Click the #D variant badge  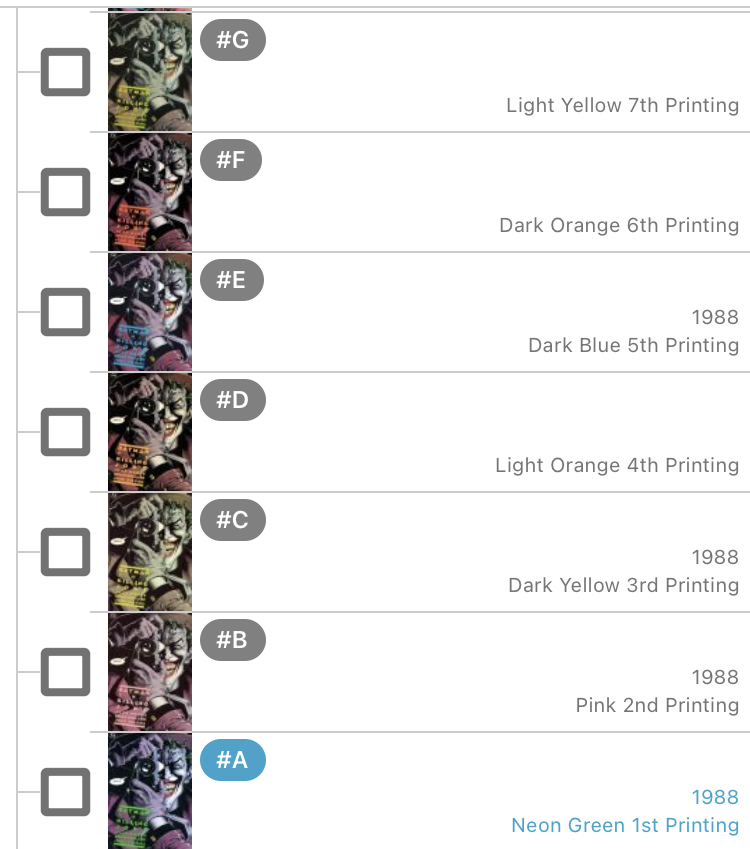pyautogui.click(x=233, y=400)
